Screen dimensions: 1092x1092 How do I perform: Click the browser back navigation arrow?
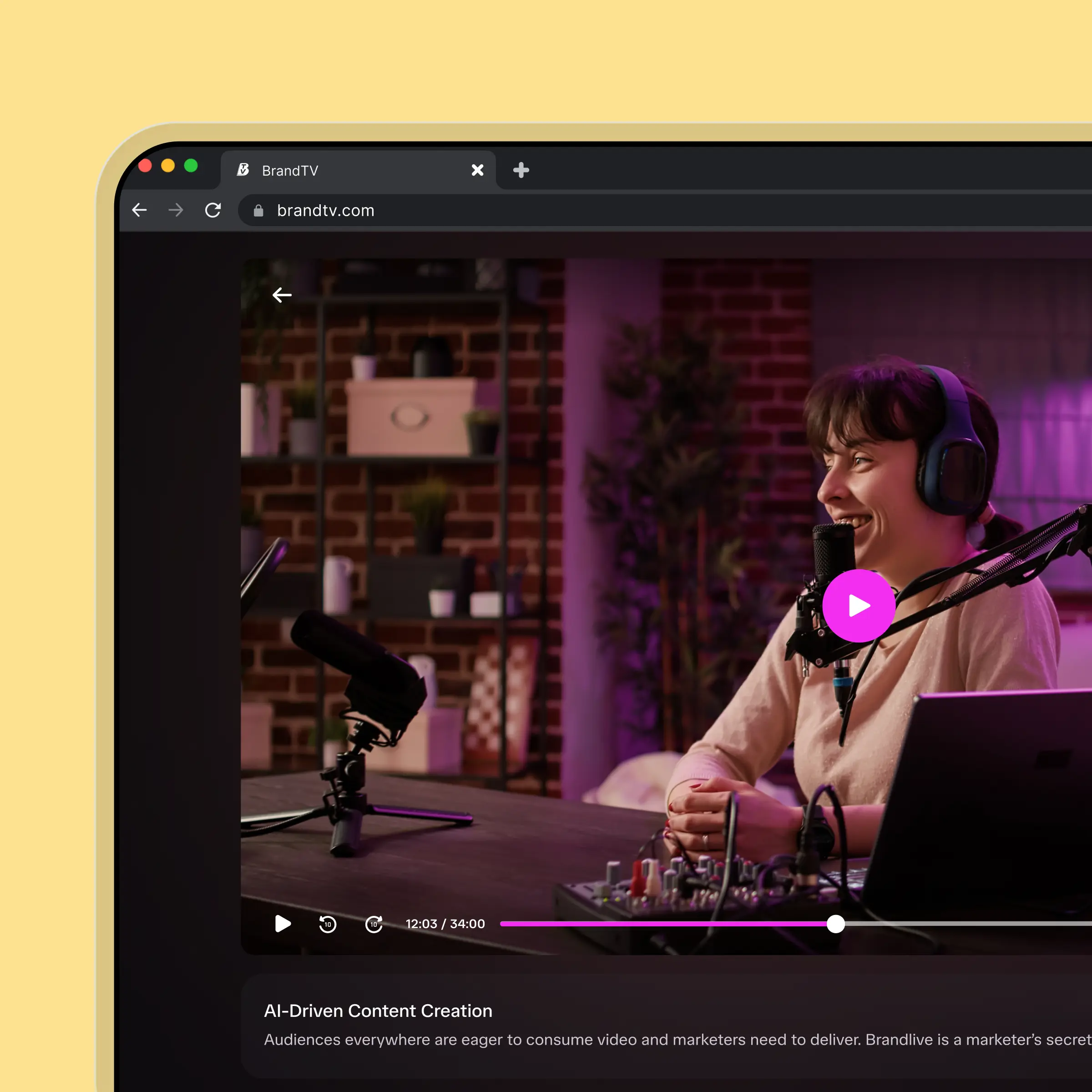(139, 210)
